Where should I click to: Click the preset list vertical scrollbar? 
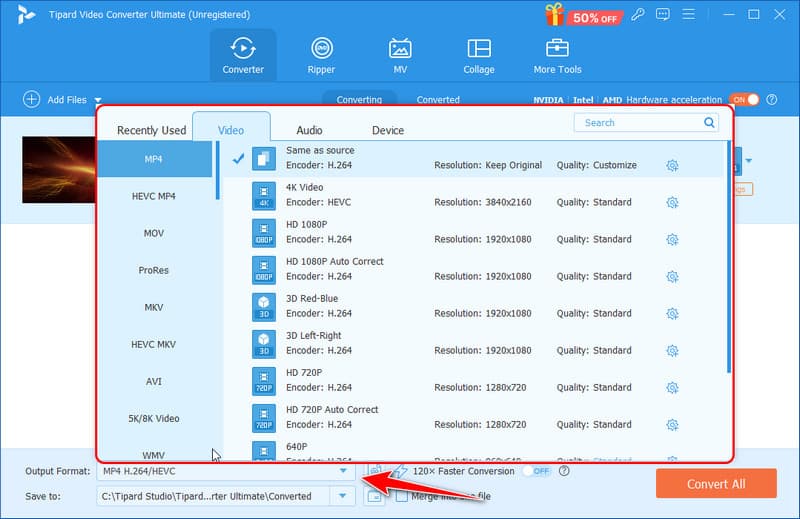(x=729, y=257)
